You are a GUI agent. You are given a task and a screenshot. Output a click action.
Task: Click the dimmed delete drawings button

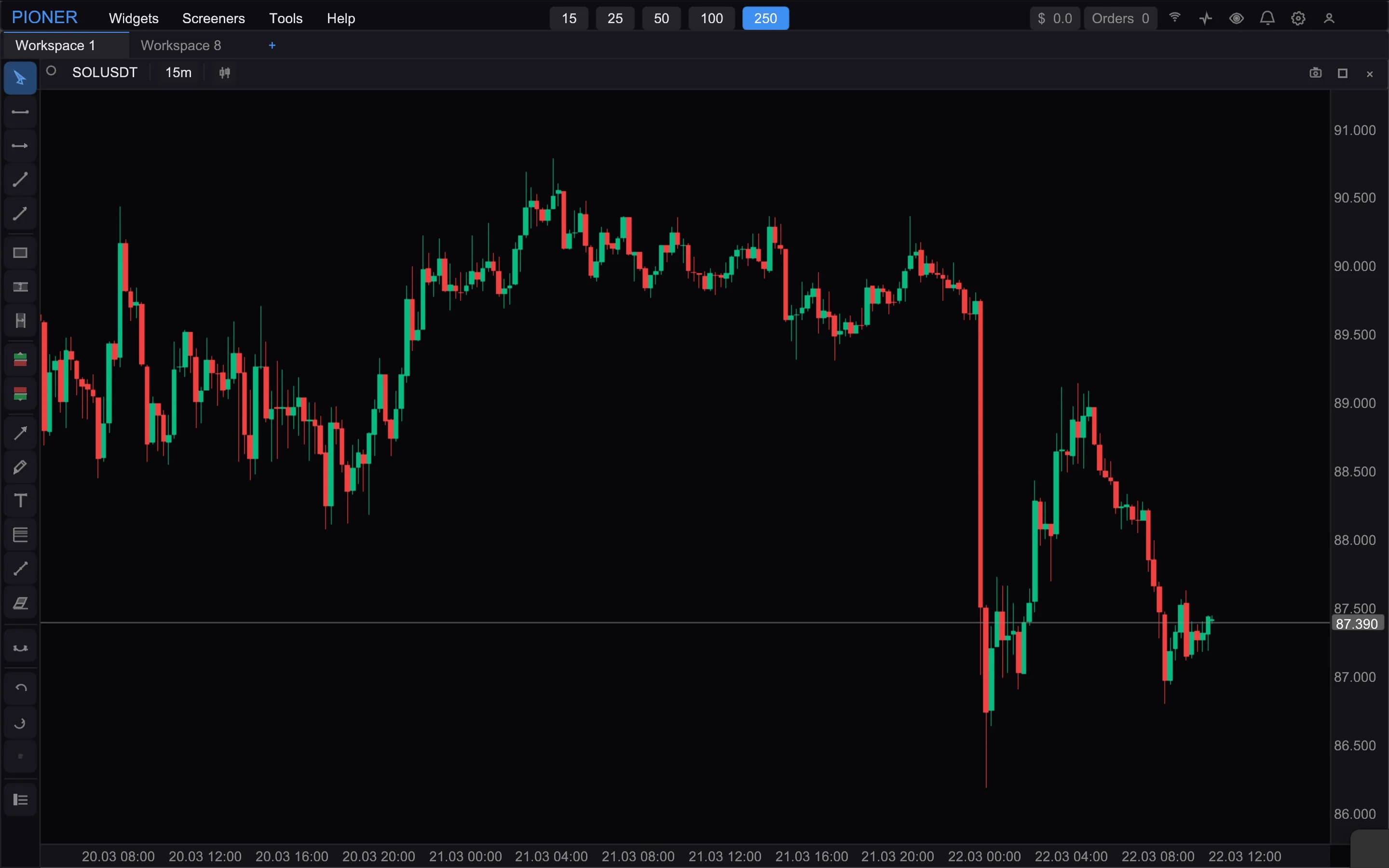coord(20,757)
